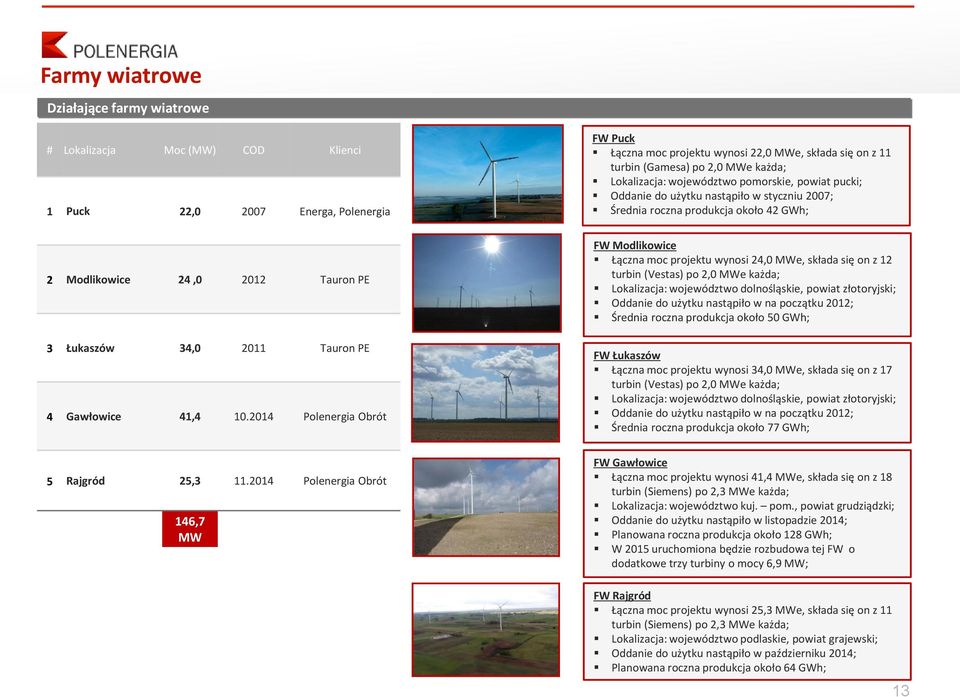Click the 'Klienci' column header
The height and width of the screenshot is (697, 960).
click(x=345, y=150)
